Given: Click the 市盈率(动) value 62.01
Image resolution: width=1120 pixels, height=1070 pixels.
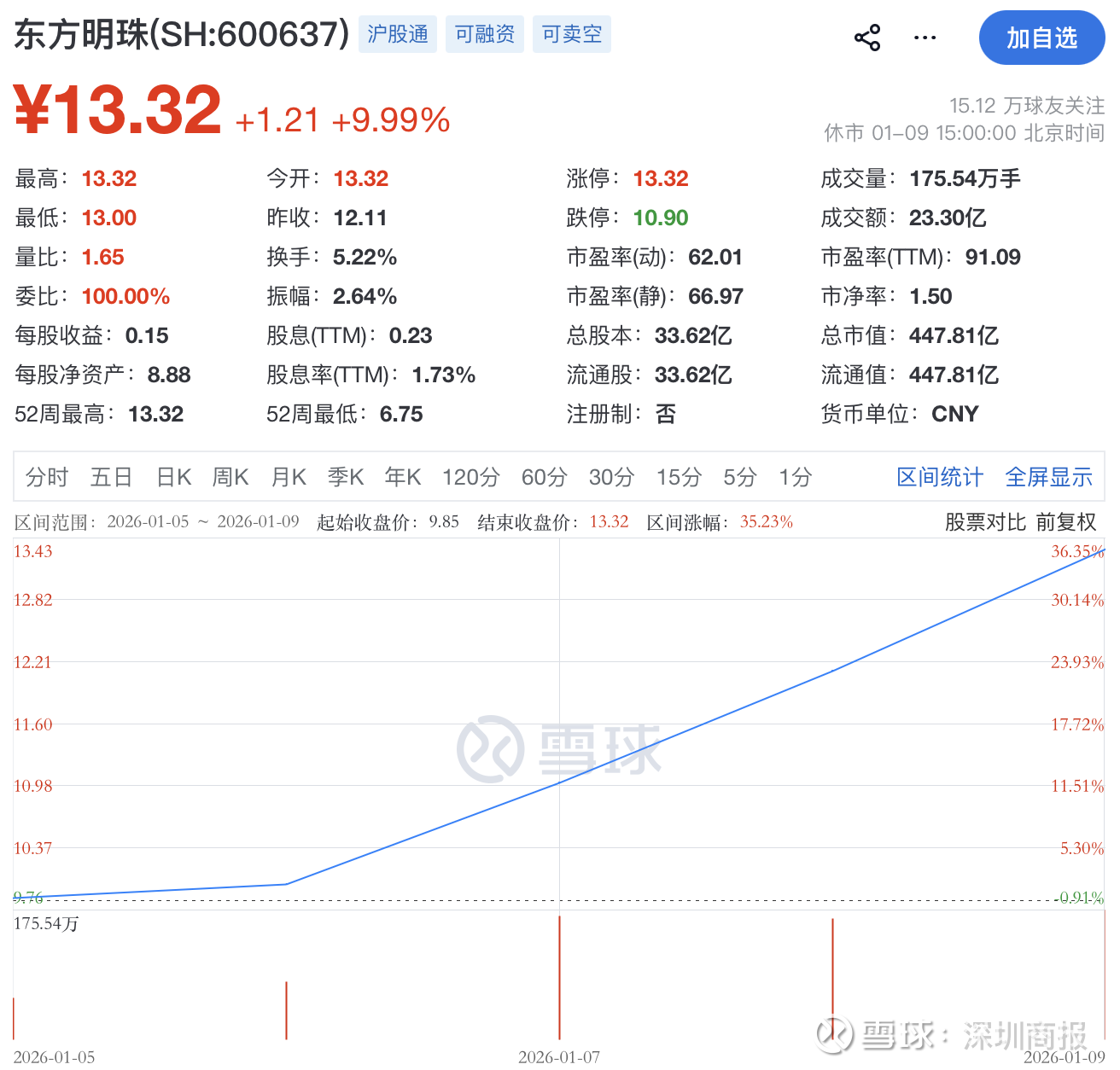Looking at the screenshot, I should [x=715, y=257].
